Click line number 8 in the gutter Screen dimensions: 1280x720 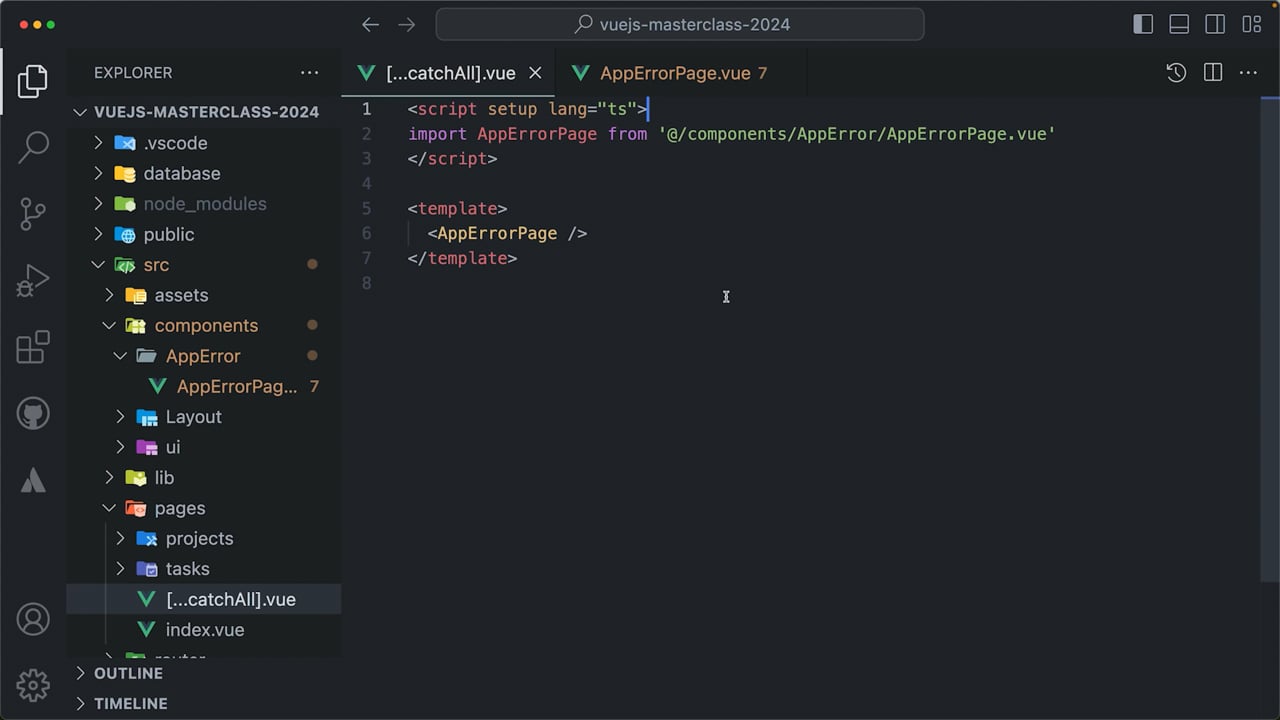366,283
